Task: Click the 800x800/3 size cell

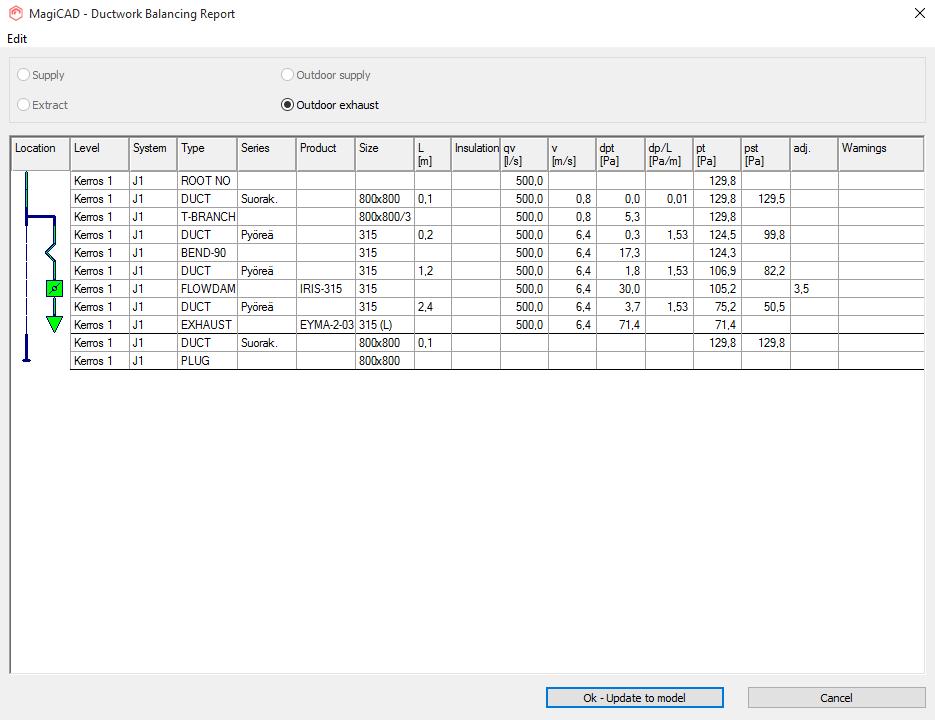Action: coord(385,217)
